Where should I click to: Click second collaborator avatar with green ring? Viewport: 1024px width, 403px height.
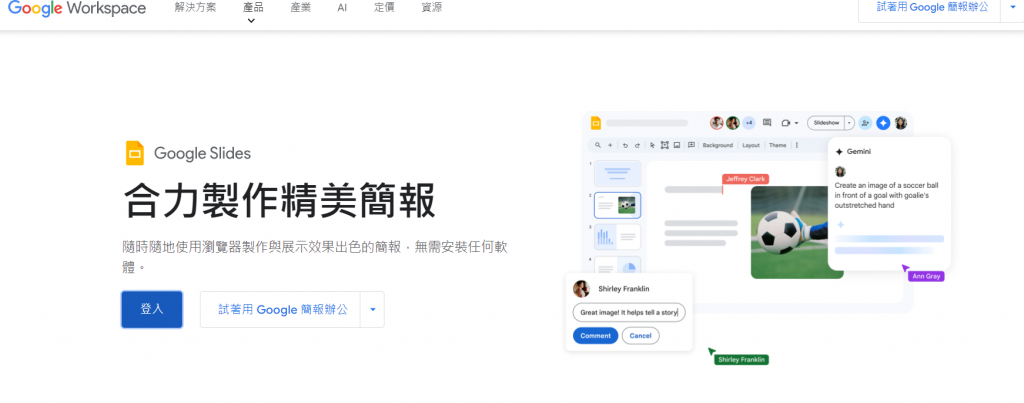[x=733, y=123]
